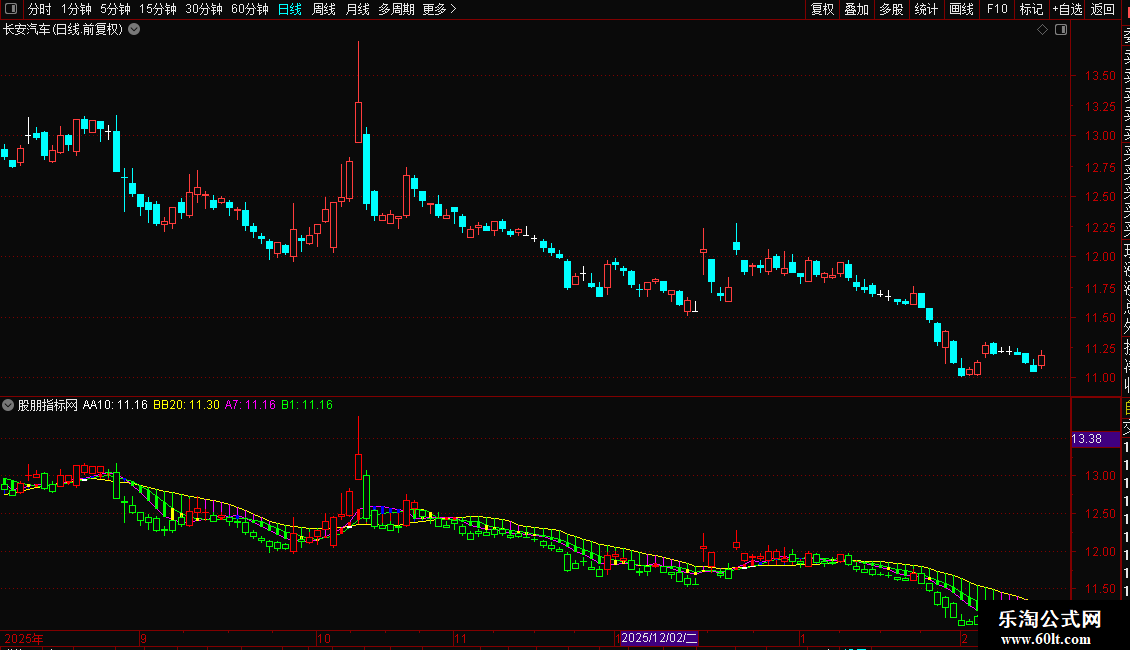
Task: Click the 2025年 label on time axis
Action: pos(24,638)
